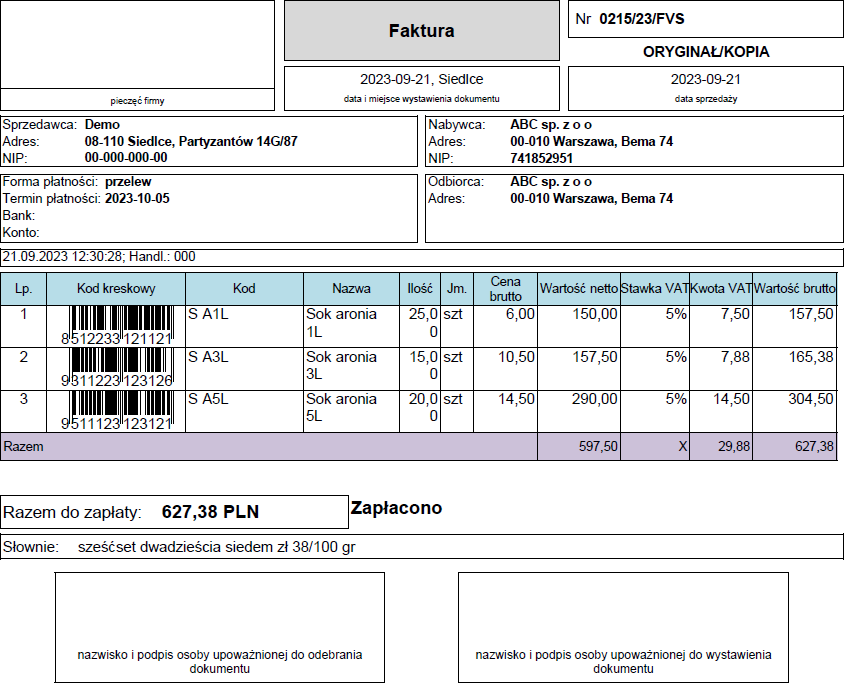Click the ORYGINAŁ/KOPIA label
The height and width of the screenshot is (683, 844).
pyautogui.click(x=705, y=52)
